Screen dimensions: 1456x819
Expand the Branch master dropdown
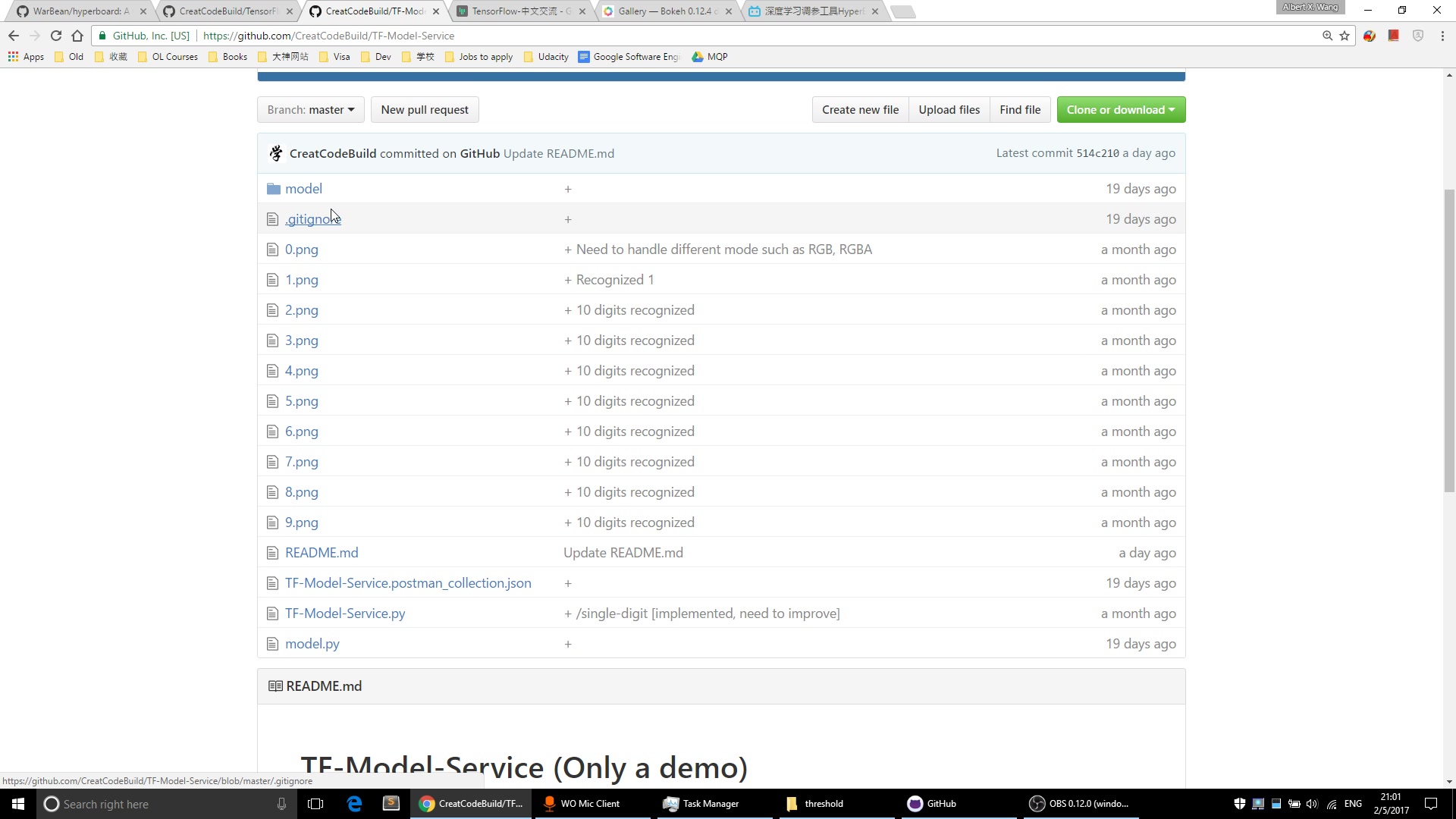310,109
